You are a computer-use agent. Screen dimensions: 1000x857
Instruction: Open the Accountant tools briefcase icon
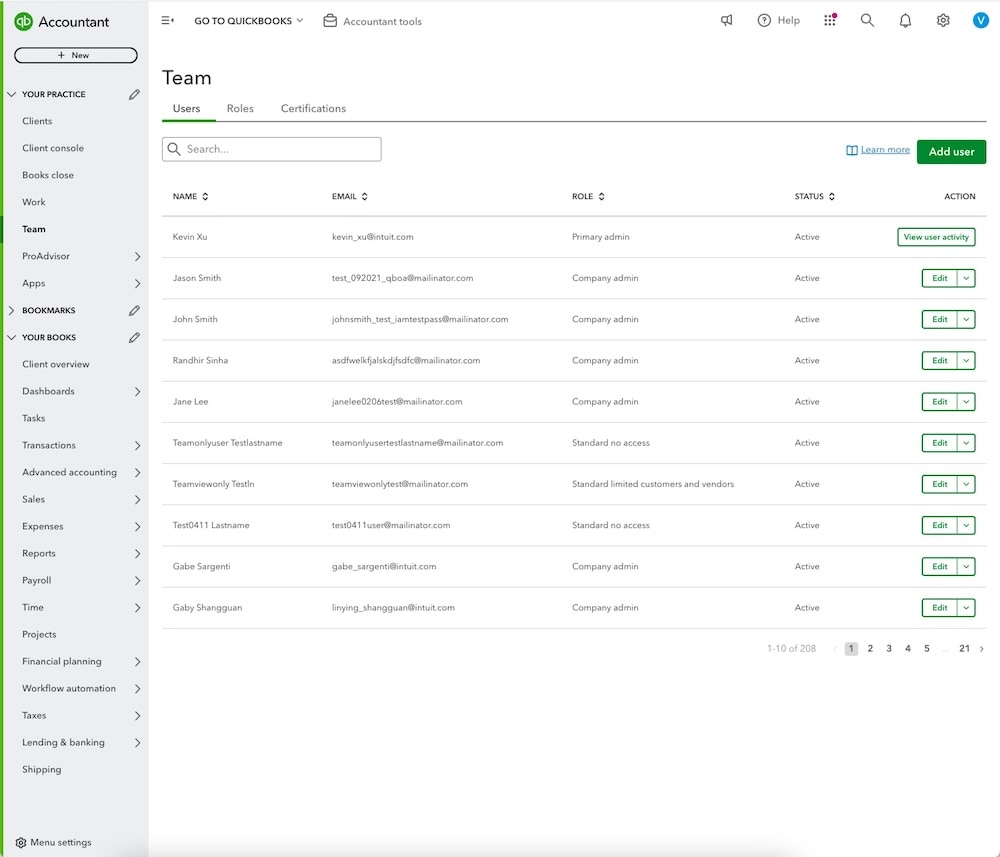point(328,20)
